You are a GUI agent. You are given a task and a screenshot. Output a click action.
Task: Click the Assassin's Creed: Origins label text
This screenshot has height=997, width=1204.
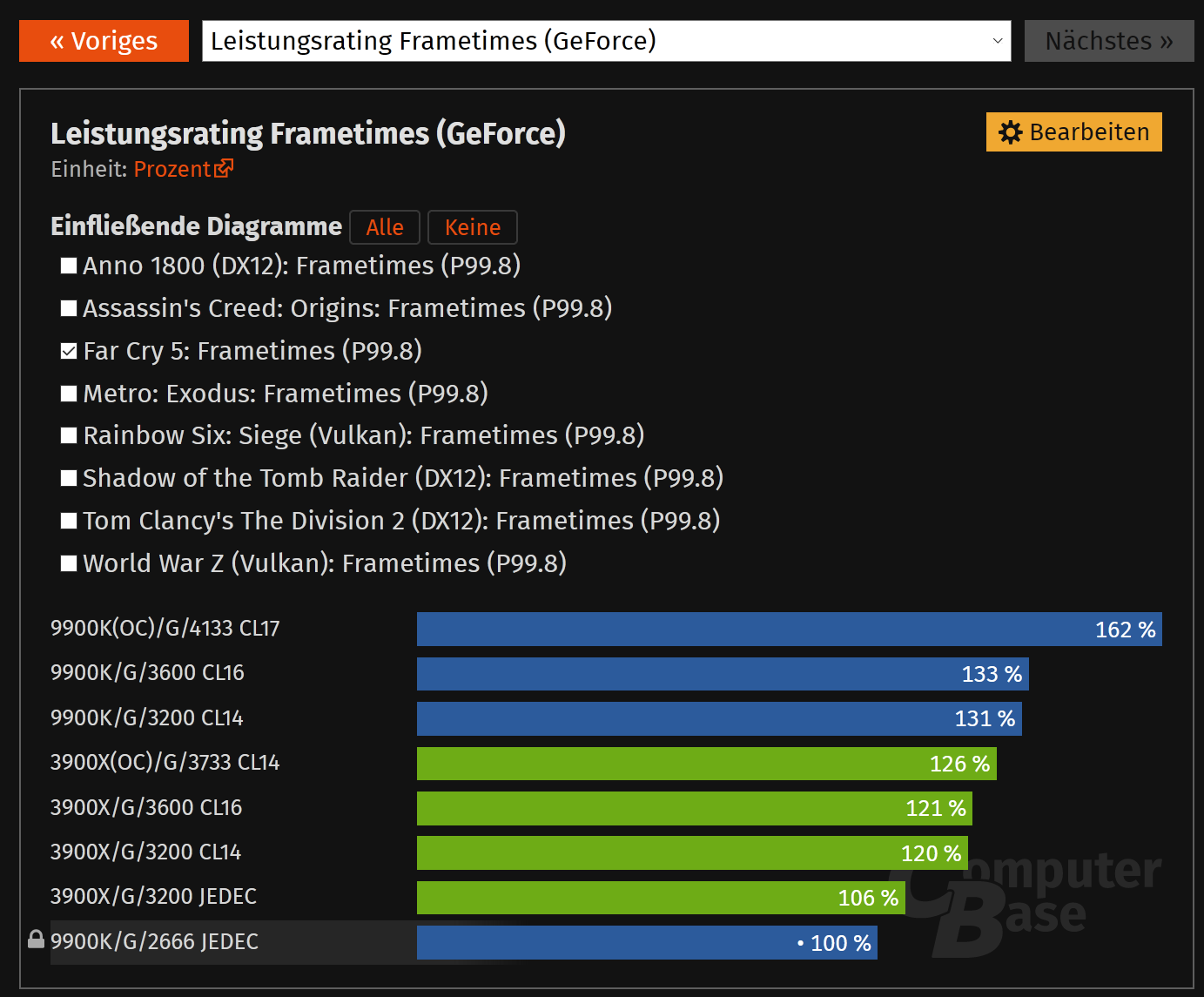[347, 308]
